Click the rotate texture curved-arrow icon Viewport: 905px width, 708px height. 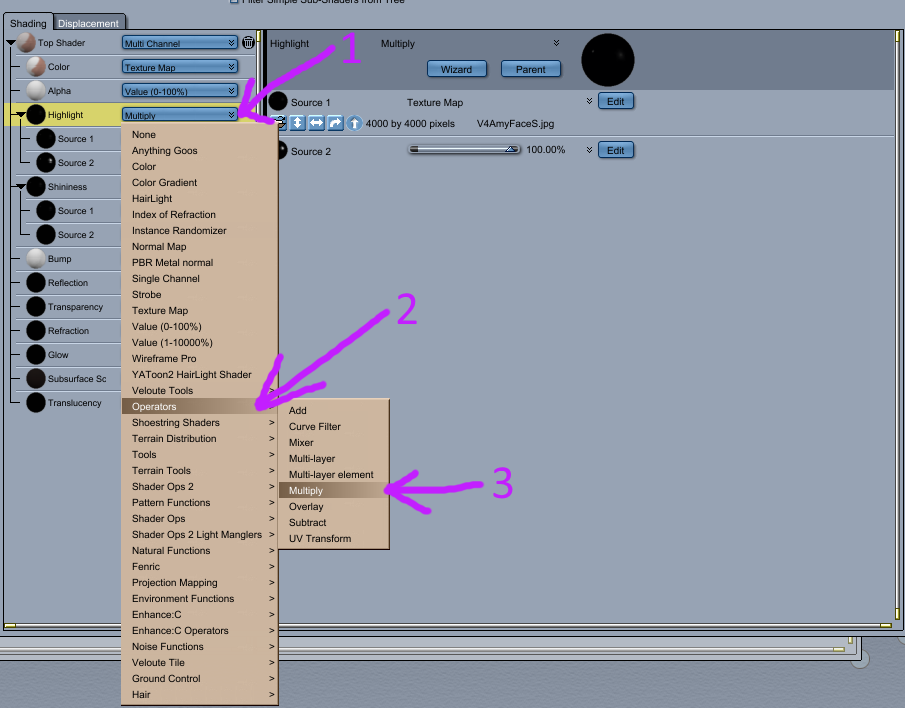pyautogui.click(x=335, y=123)
